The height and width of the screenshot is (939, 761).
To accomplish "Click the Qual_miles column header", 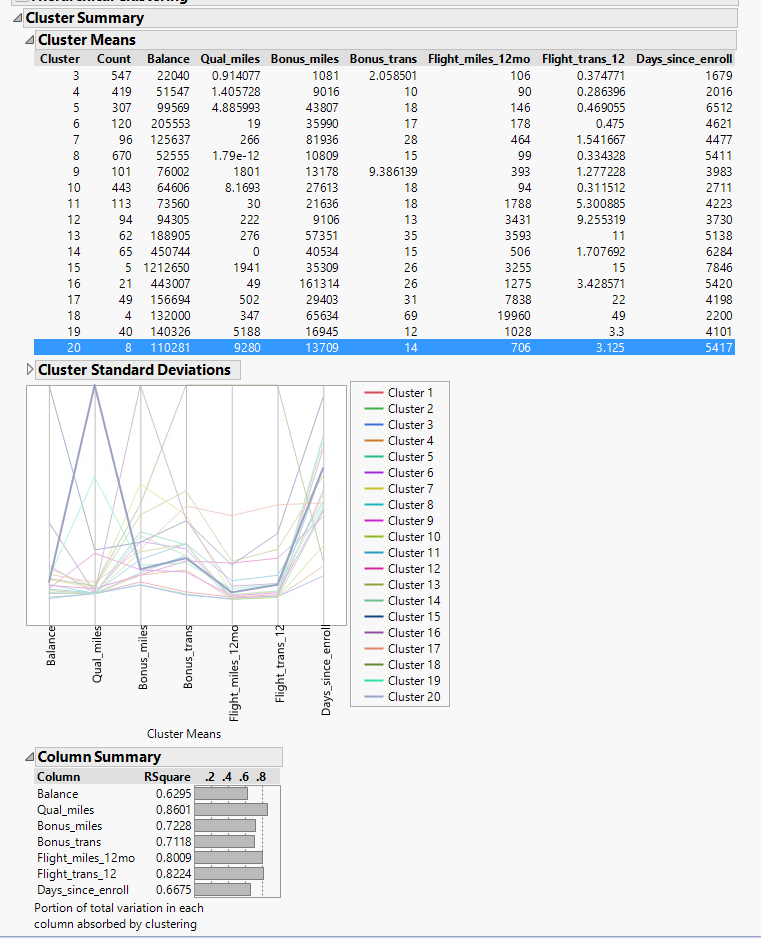I will coord(230,59).
